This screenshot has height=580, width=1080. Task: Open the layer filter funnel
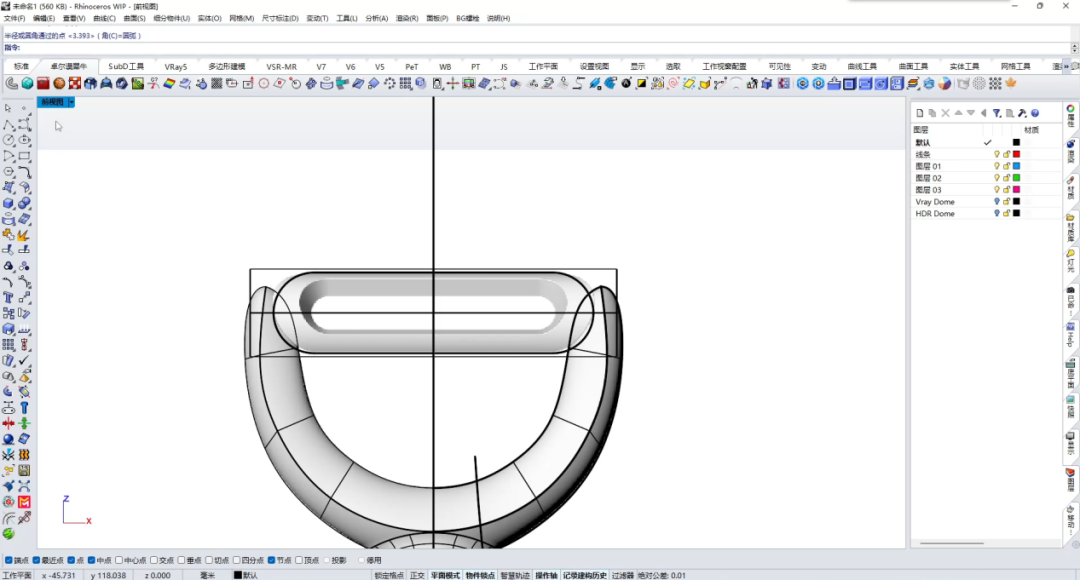pos(997,113)
